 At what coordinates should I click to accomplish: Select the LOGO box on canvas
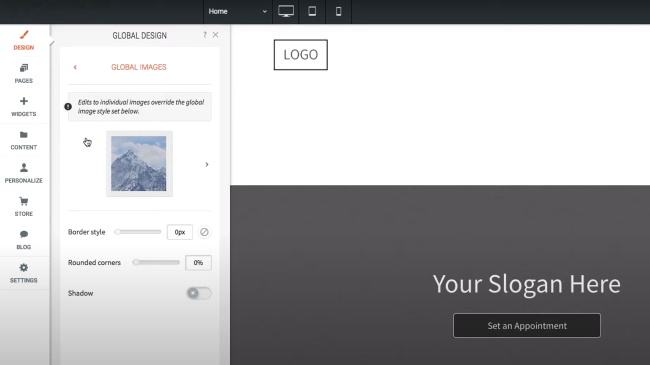[301, 55]
